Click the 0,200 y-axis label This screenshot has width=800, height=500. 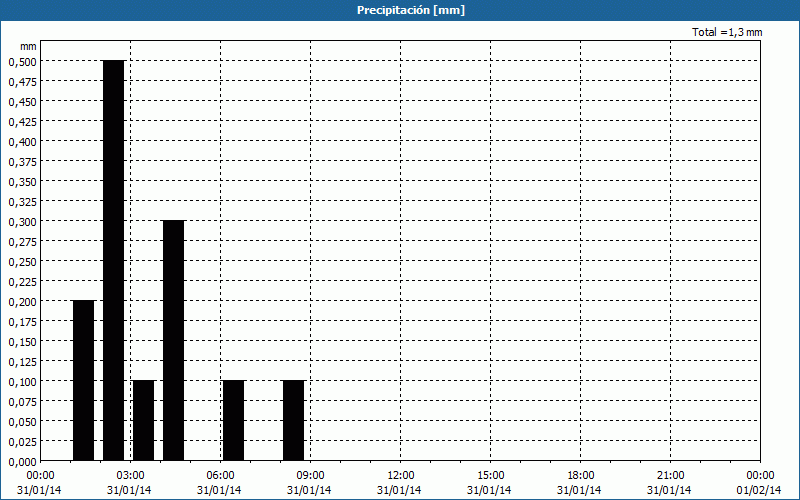tap(22, 302)
